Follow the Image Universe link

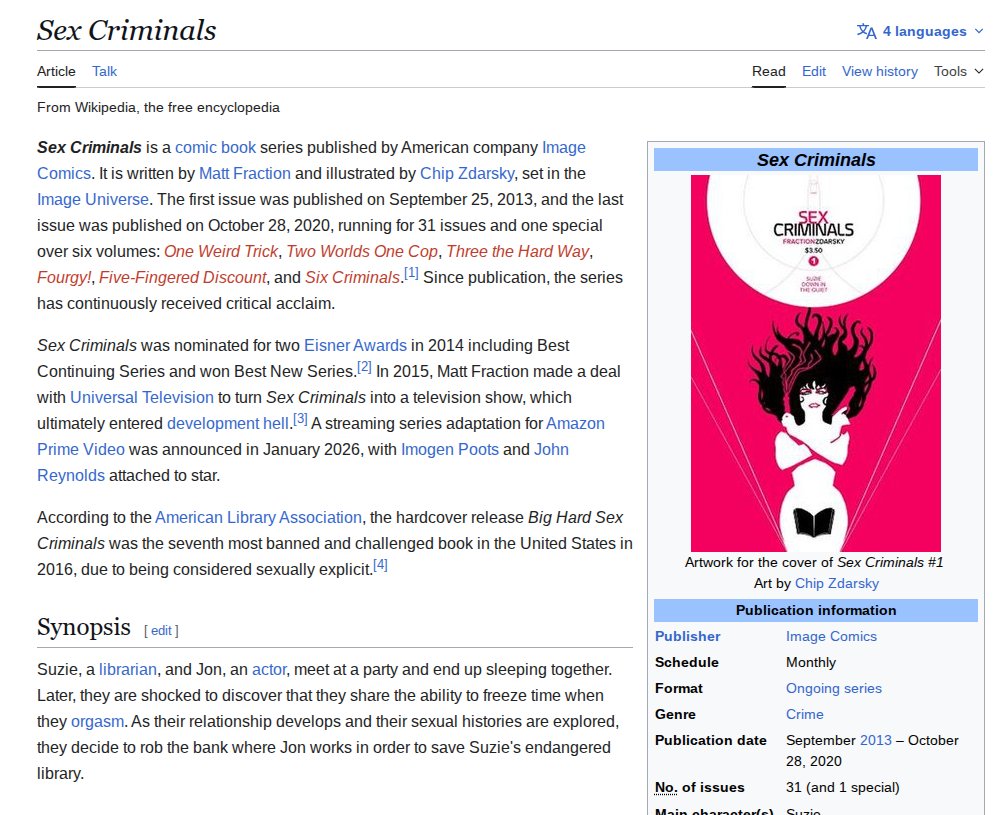tap(93, 200)
